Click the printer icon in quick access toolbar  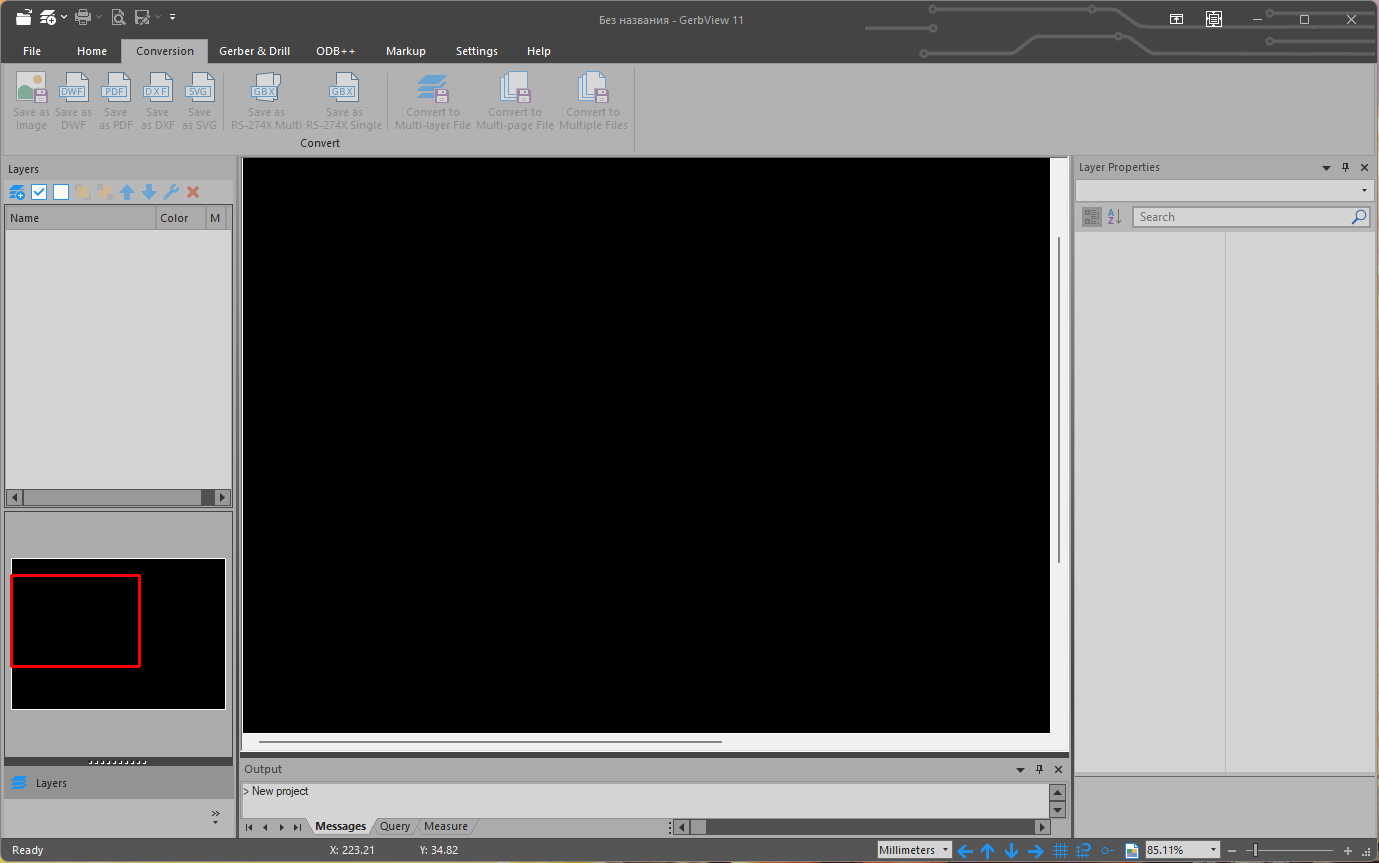coord(83,17)
